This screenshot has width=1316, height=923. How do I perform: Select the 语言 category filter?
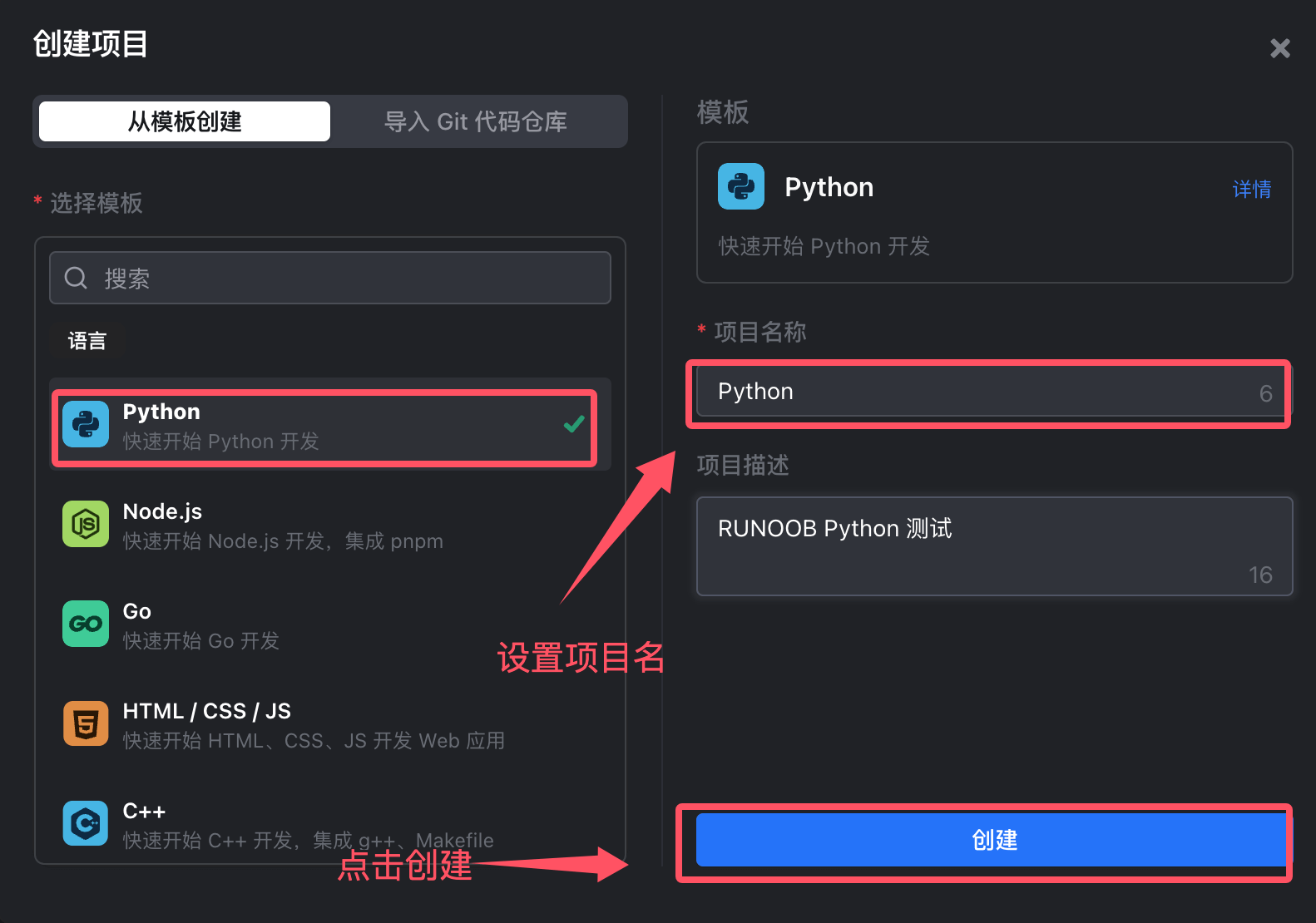pyautogui.click(x=87, y=341)
